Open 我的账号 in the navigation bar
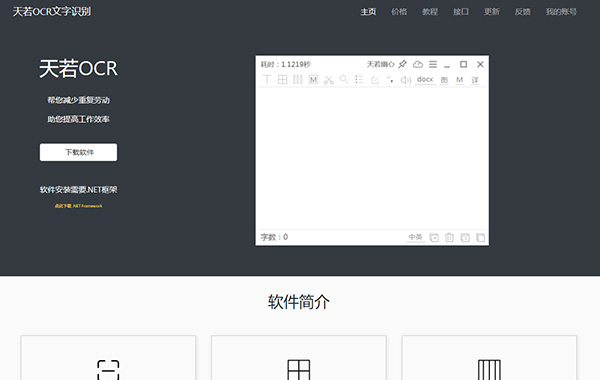600x380 pixels. click(561, 12)
